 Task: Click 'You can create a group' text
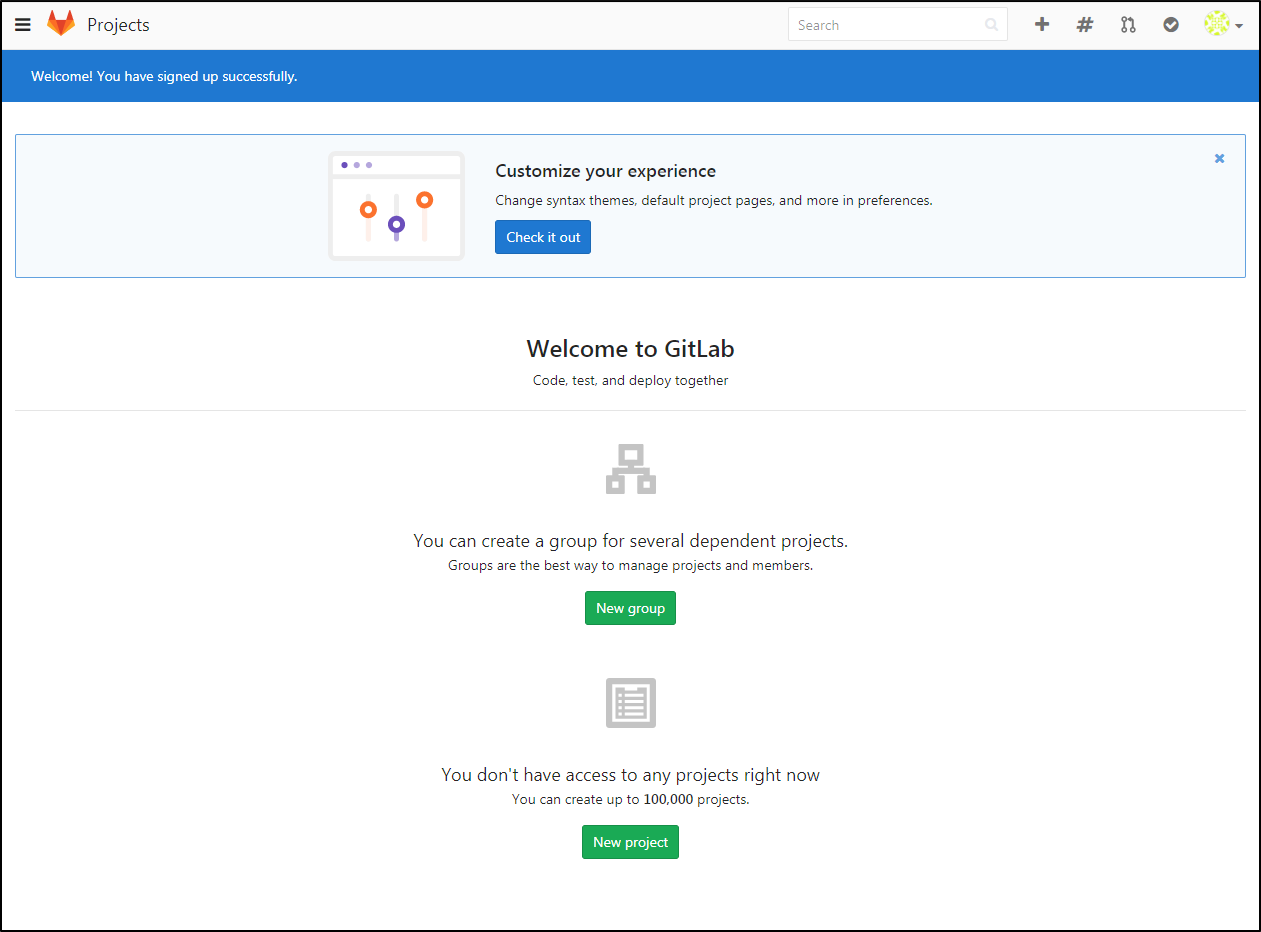630,541
